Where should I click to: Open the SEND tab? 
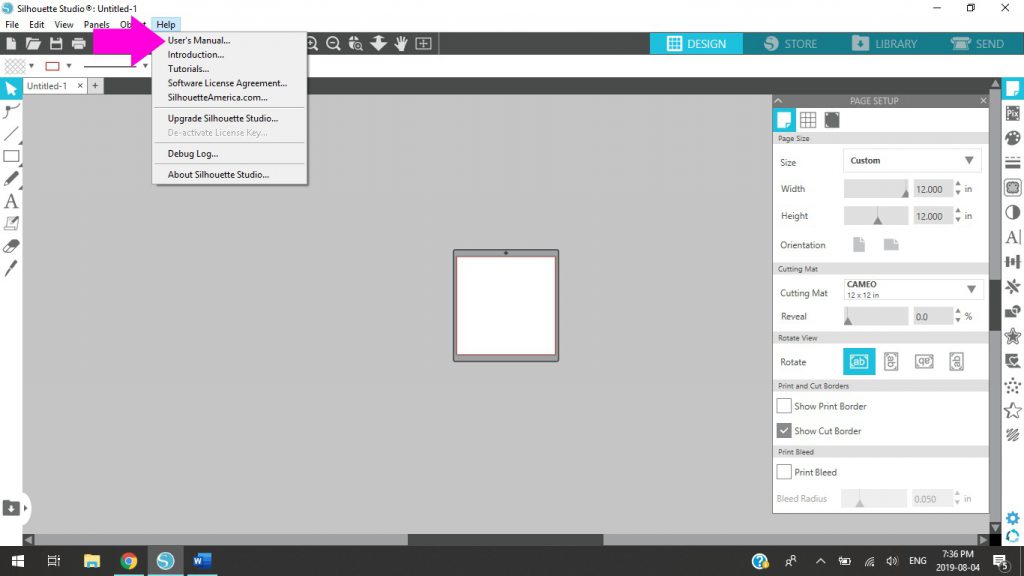pyautogui.click(x=978, y=44)
